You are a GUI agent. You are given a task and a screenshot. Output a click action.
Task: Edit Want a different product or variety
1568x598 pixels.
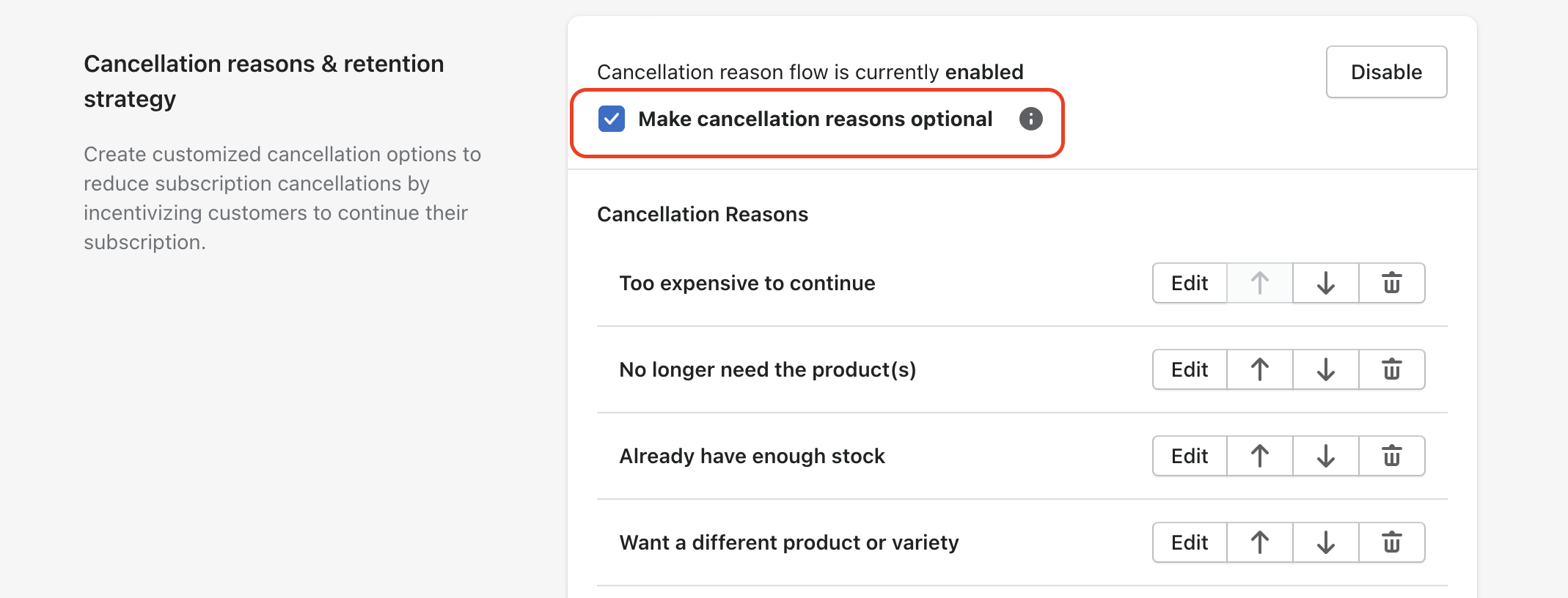tap(1190, 542)
